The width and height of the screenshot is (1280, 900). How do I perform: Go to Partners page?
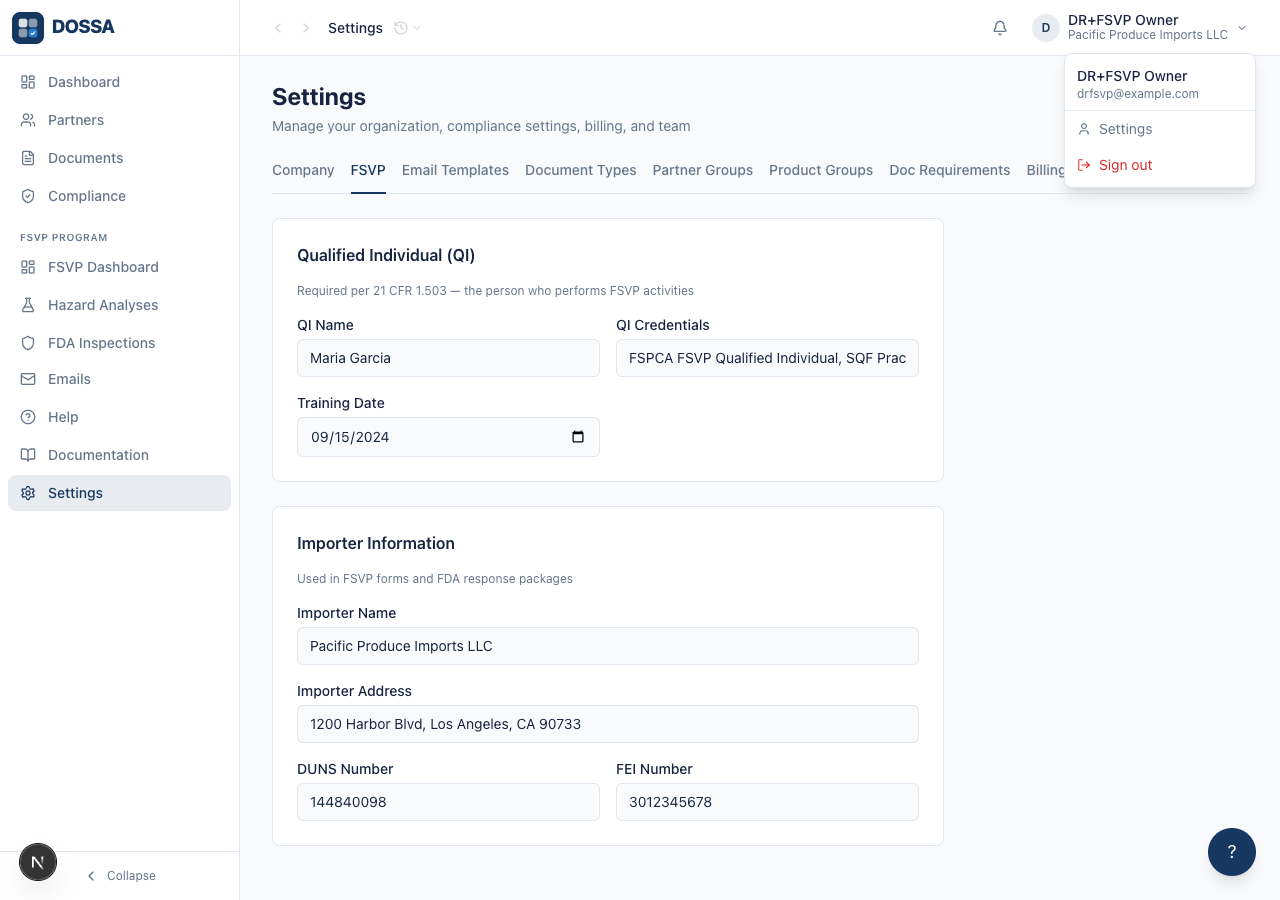(x=119, y=120)
